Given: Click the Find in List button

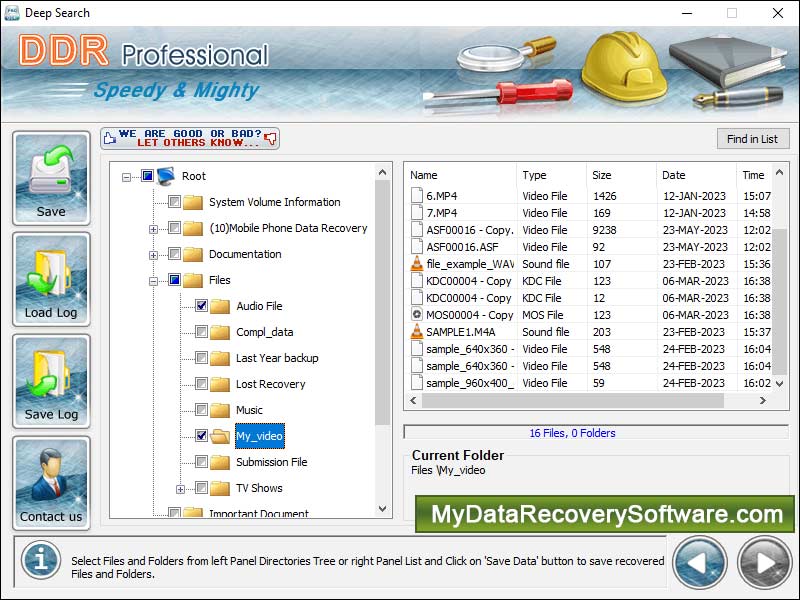Looking at the screenshot, I should coord(753,138).
